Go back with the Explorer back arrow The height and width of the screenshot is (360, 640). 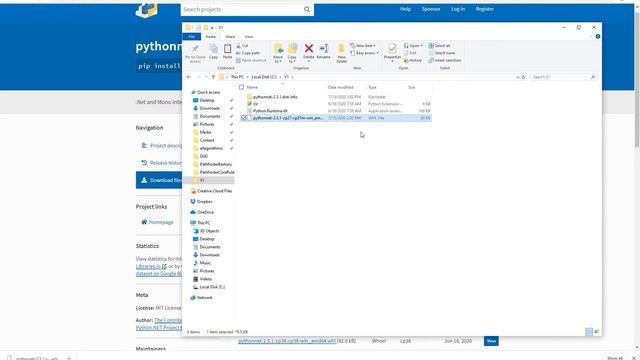(x=189, y=77)
